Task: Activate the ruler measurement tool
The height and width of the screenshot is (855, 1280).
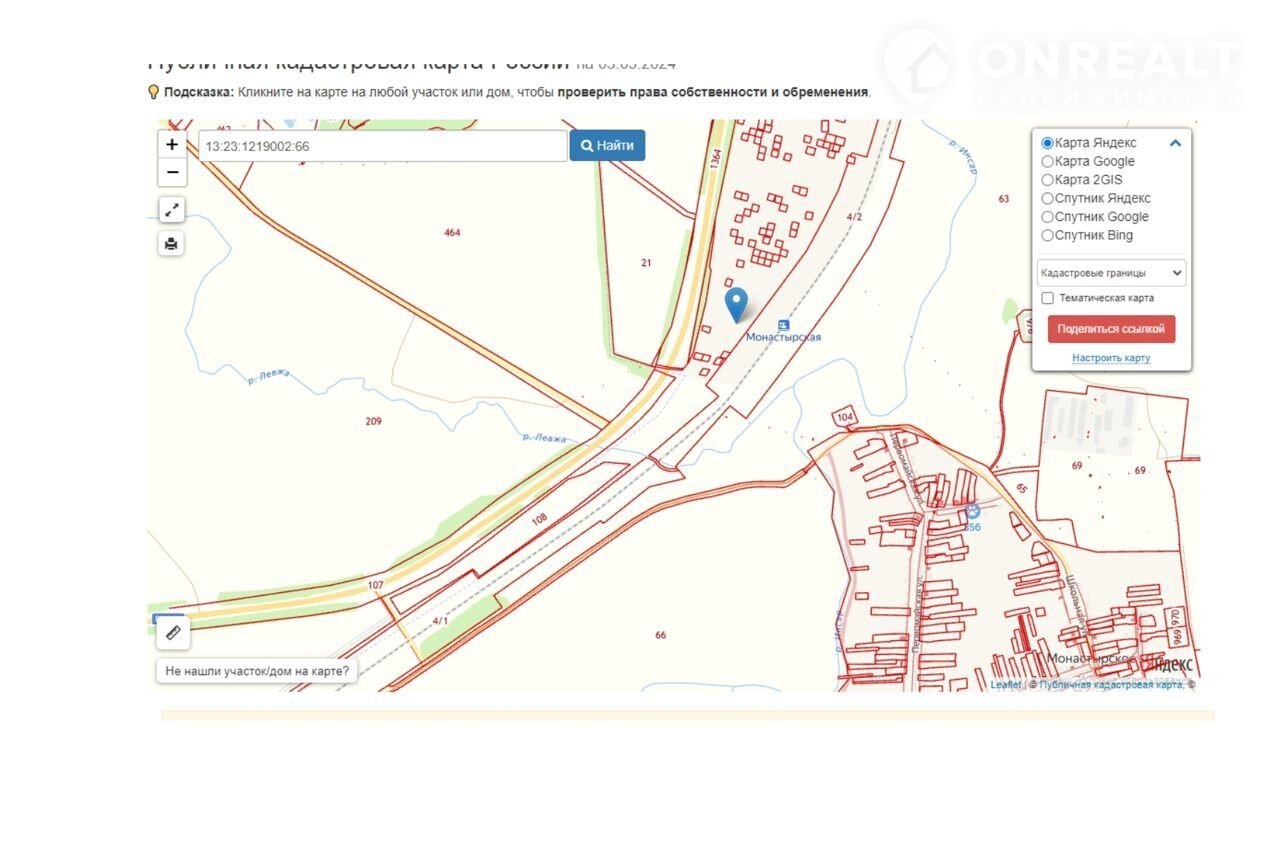Action: click(x=173, y=633)
